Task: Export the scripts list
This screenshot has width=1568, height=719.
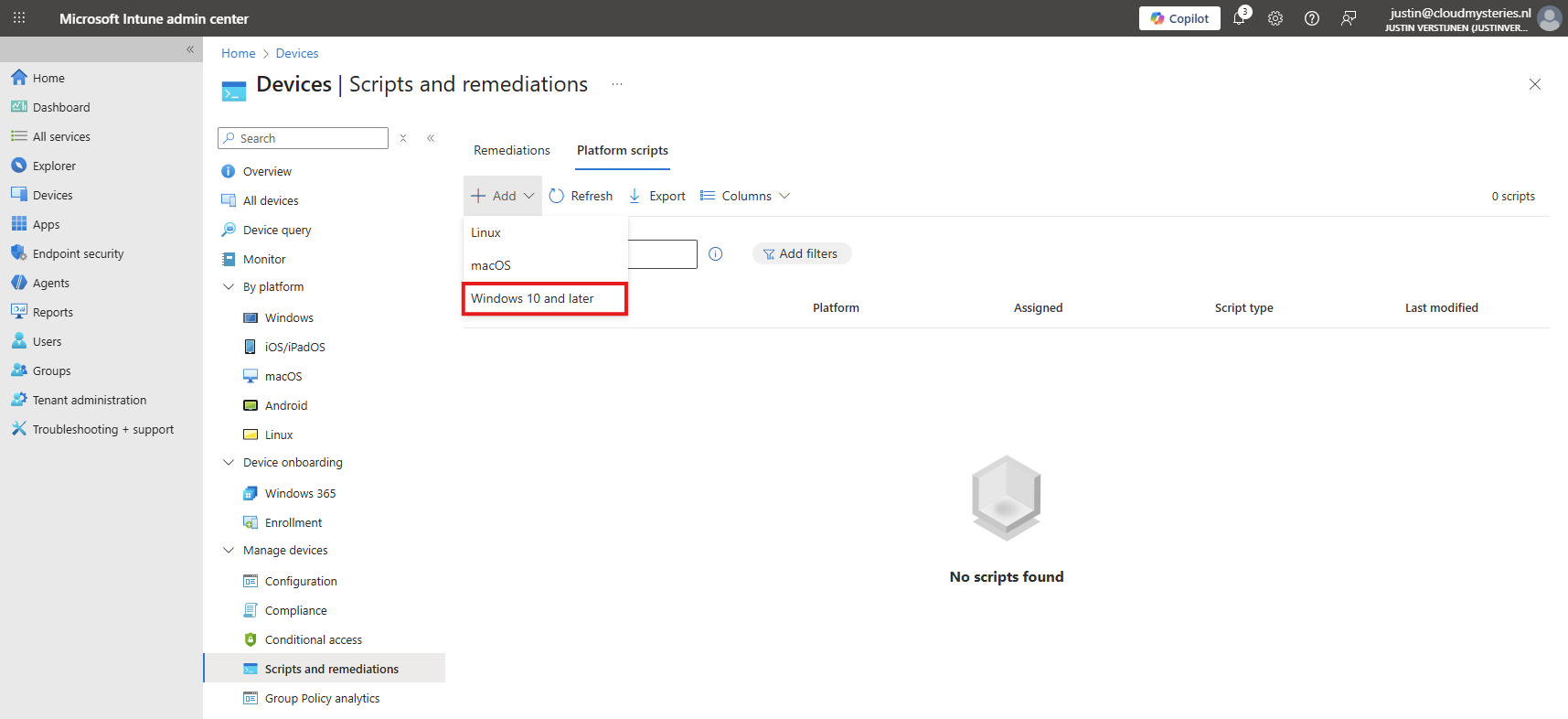Action: (657, 196)
